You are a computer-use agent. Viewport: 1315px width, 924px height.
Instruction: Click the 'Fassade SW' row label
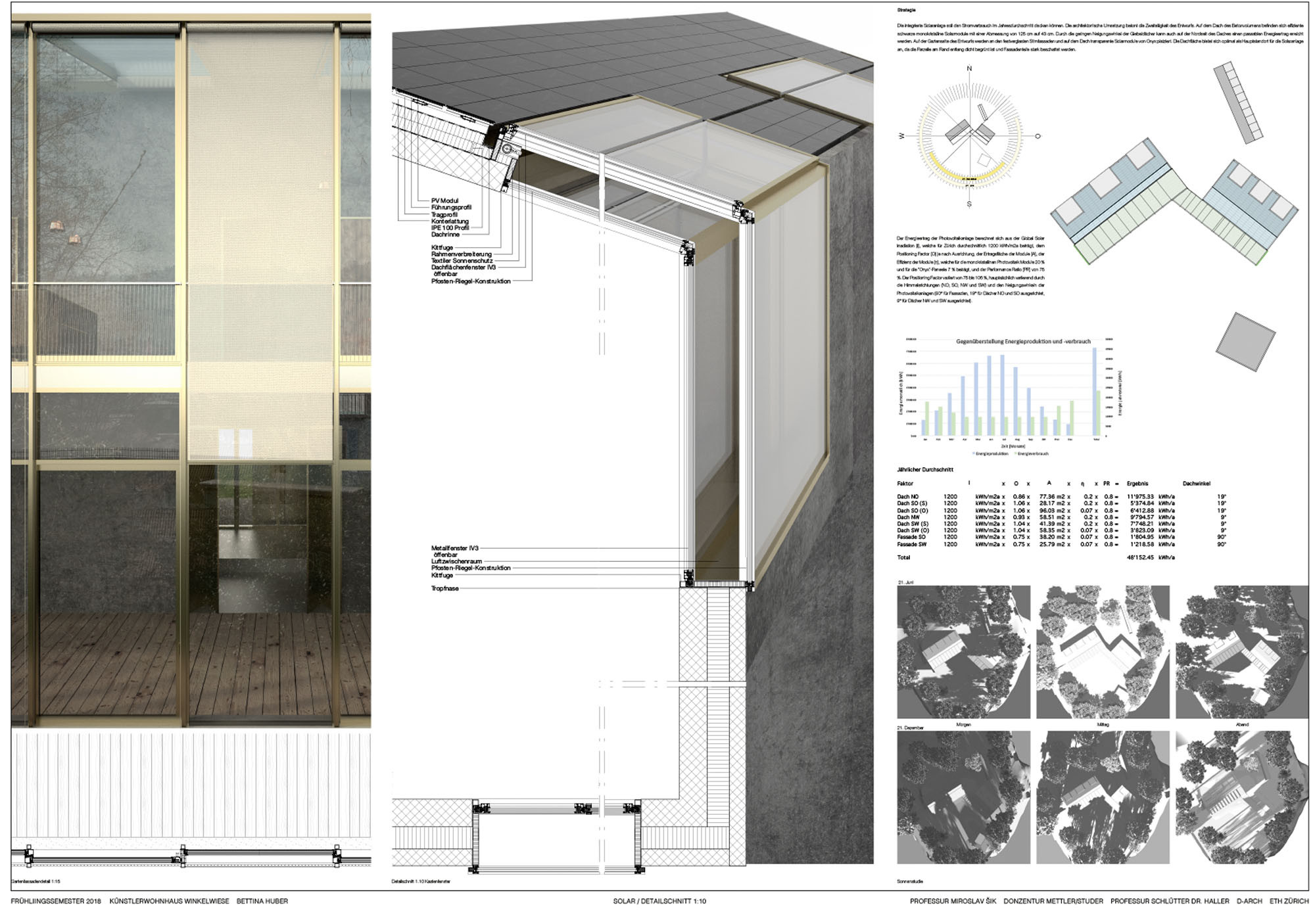pyautogui.click(x=911, y=544)
